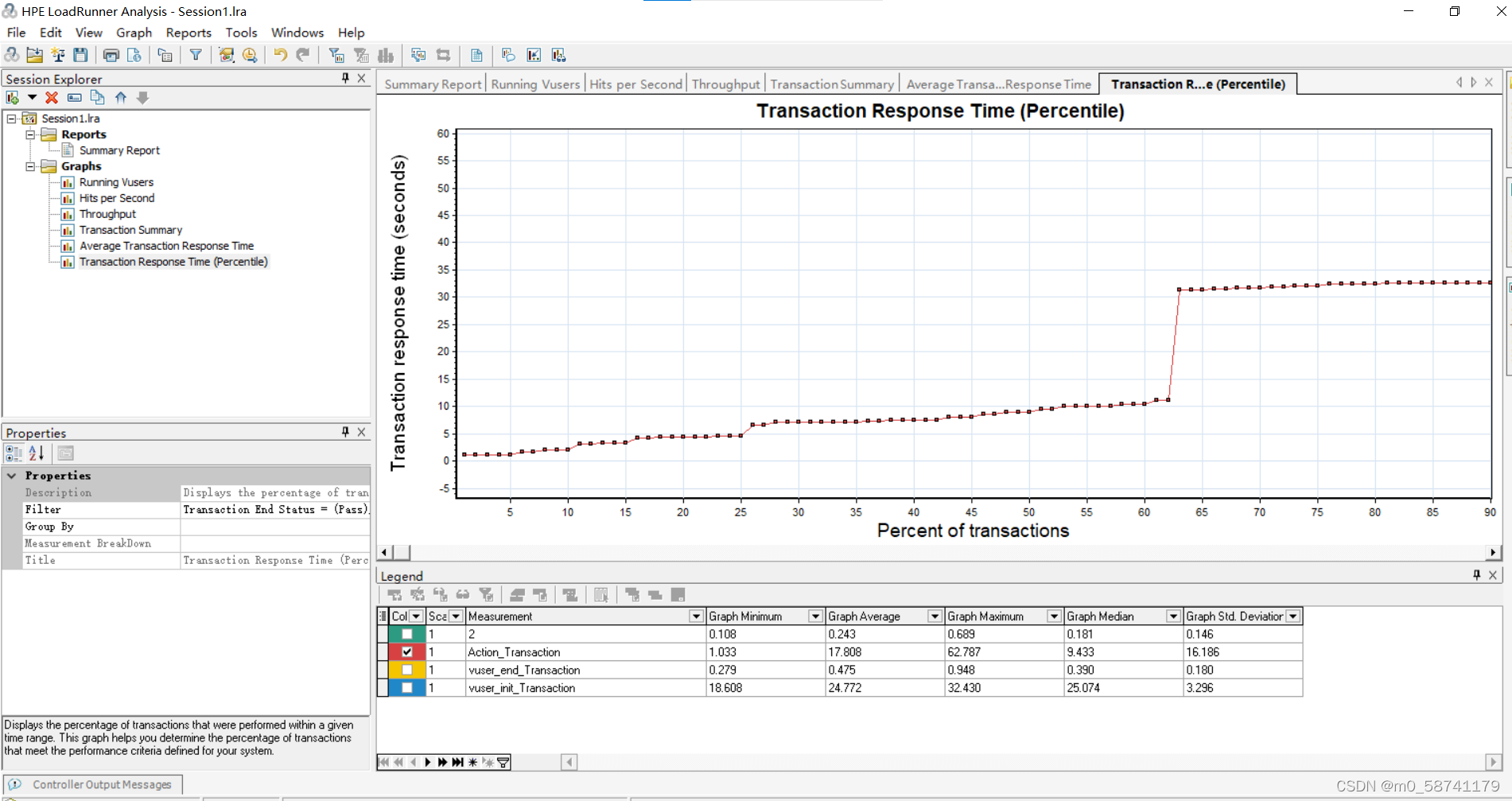Image resolution: width=1512 pixels, height=801 pixels.
Task: Click the bar chart icon in toolbar
Action: pyautogui.click(x=386, y=55)
